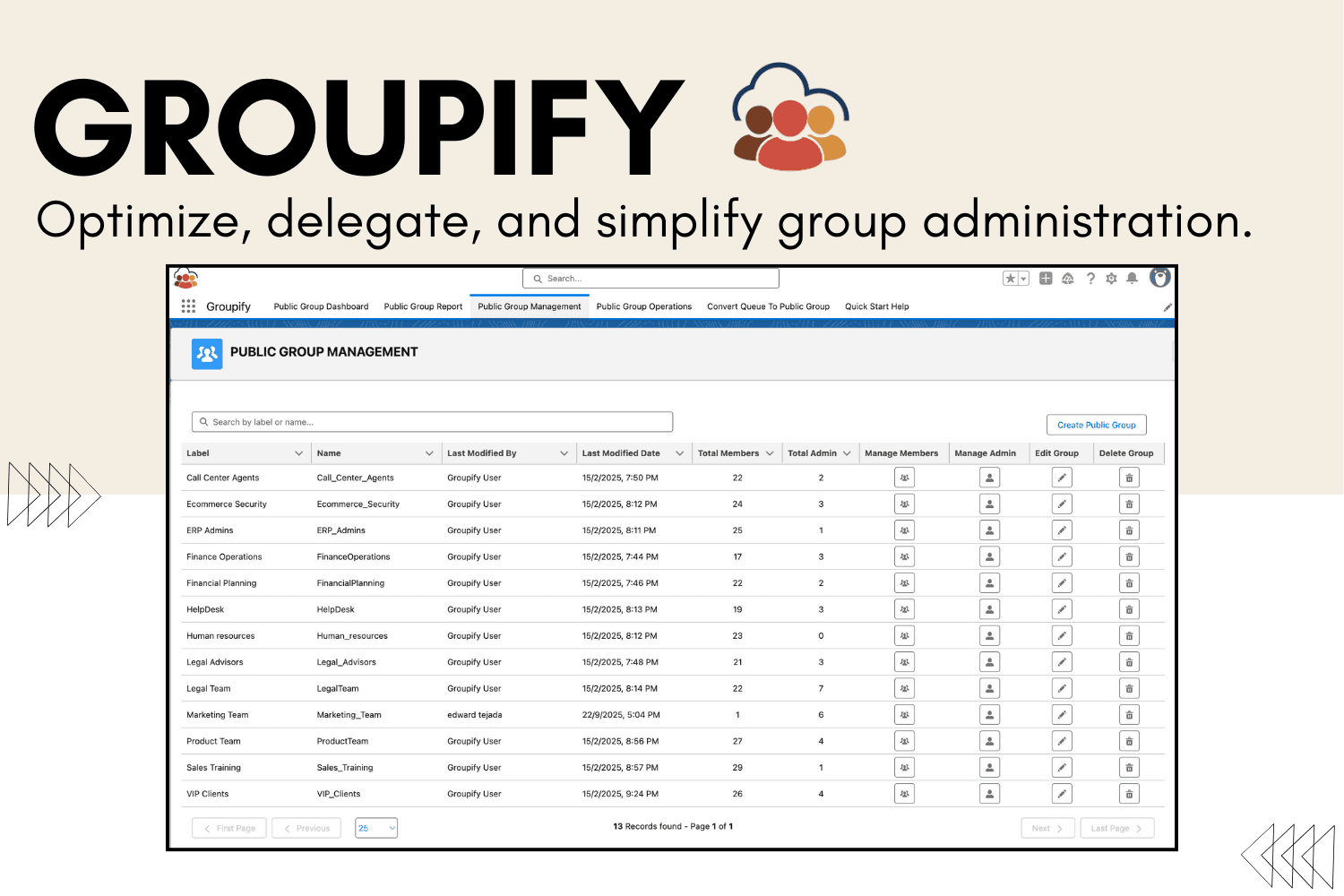Open the favorites star icon

1011,279
